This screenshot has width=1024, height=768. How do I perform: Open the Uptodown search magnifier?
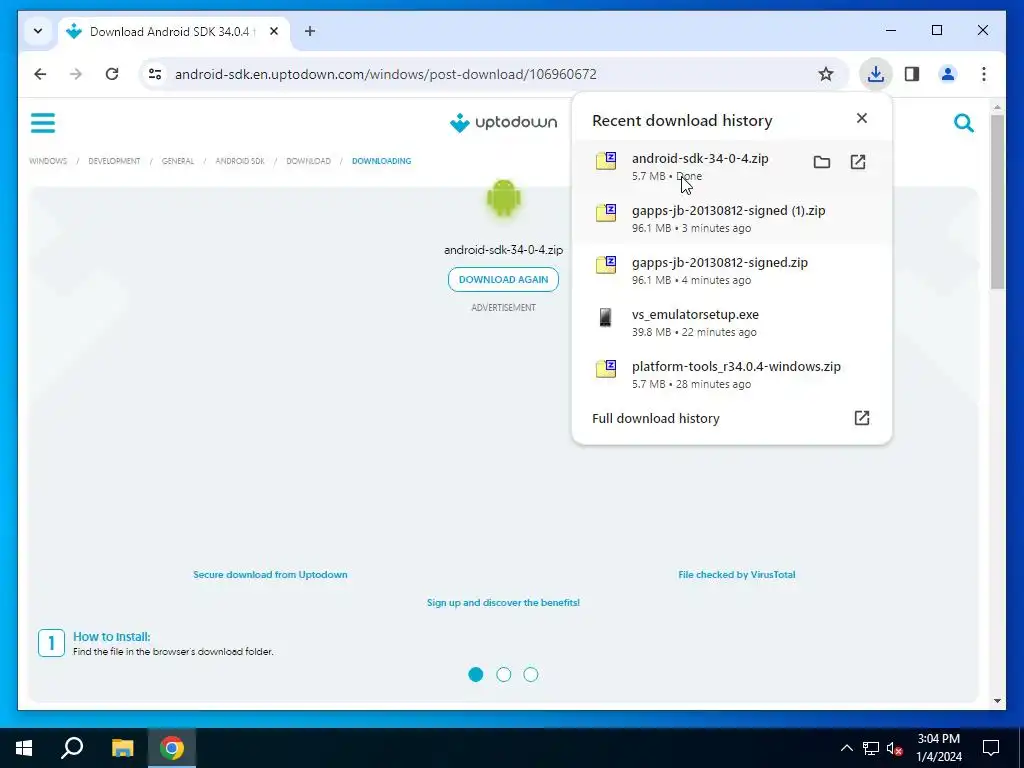pos(963,123)
